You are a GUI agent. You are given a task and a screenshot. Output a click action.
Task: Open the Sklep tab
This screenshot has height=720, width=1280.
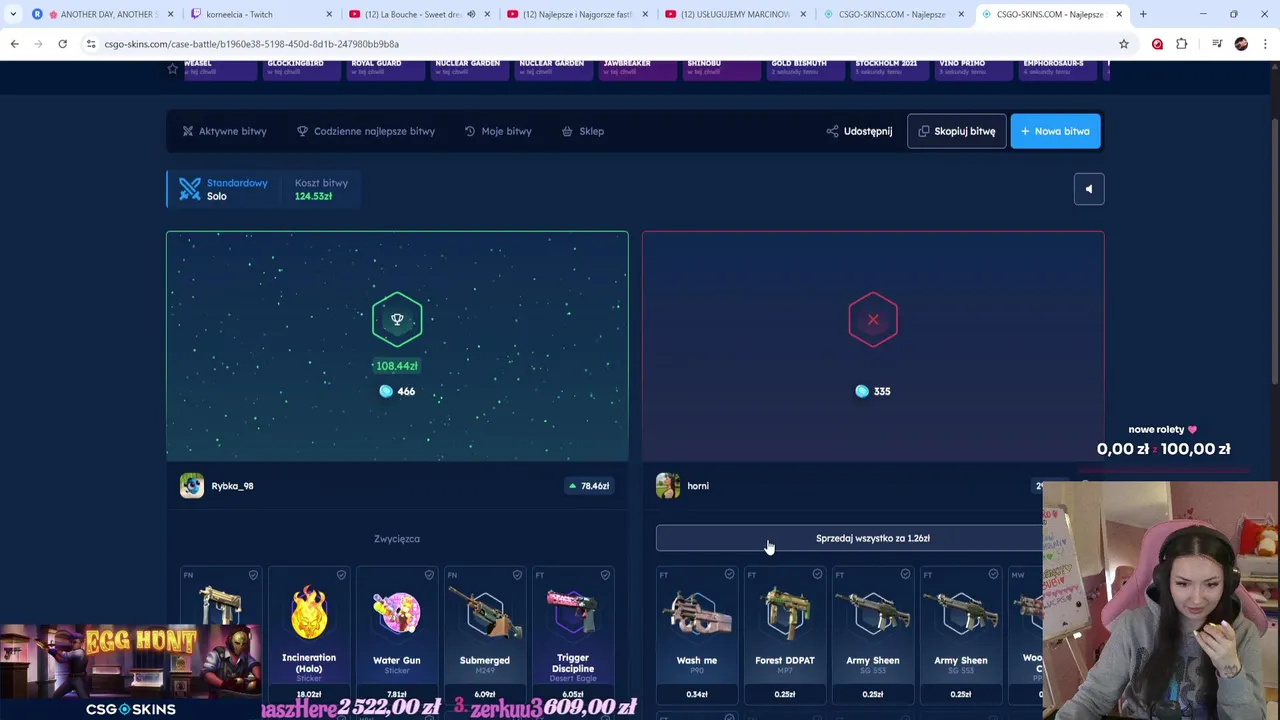coord(583,131)
